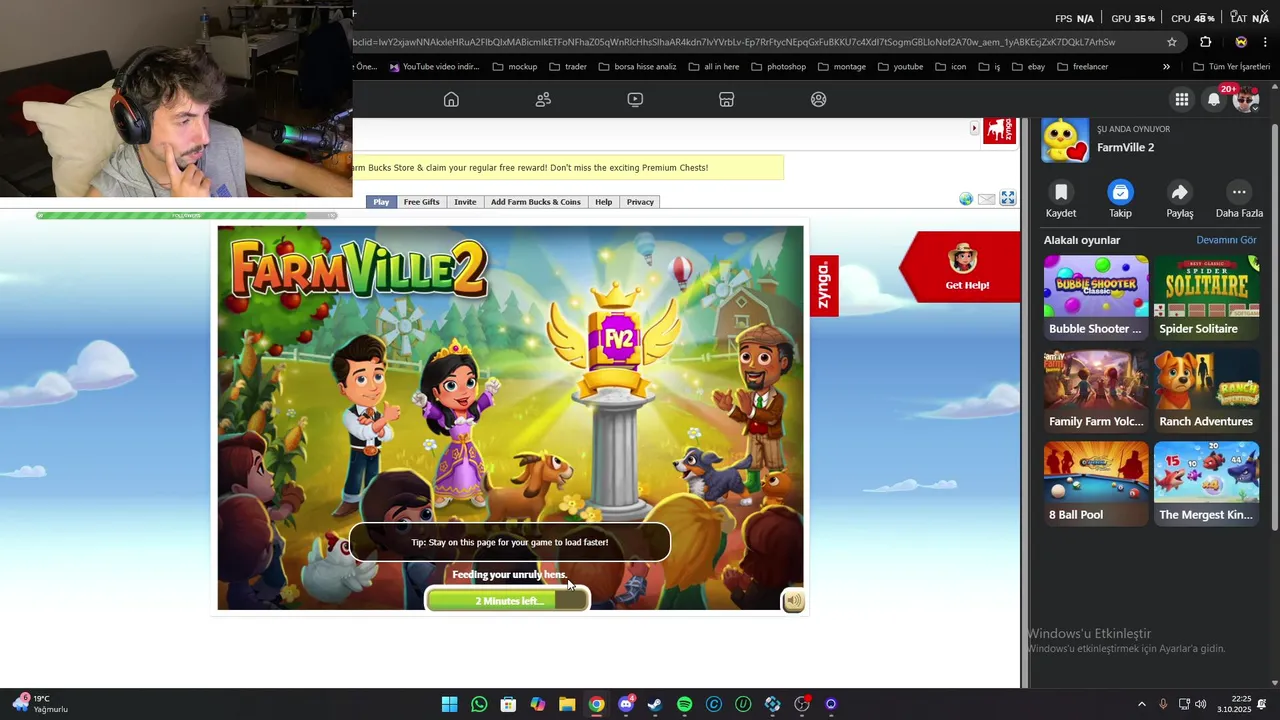The width and height of the screenshot is (1280, 720).
Task: Click the Farm Bucks Store banner
Action: point(568,168)
